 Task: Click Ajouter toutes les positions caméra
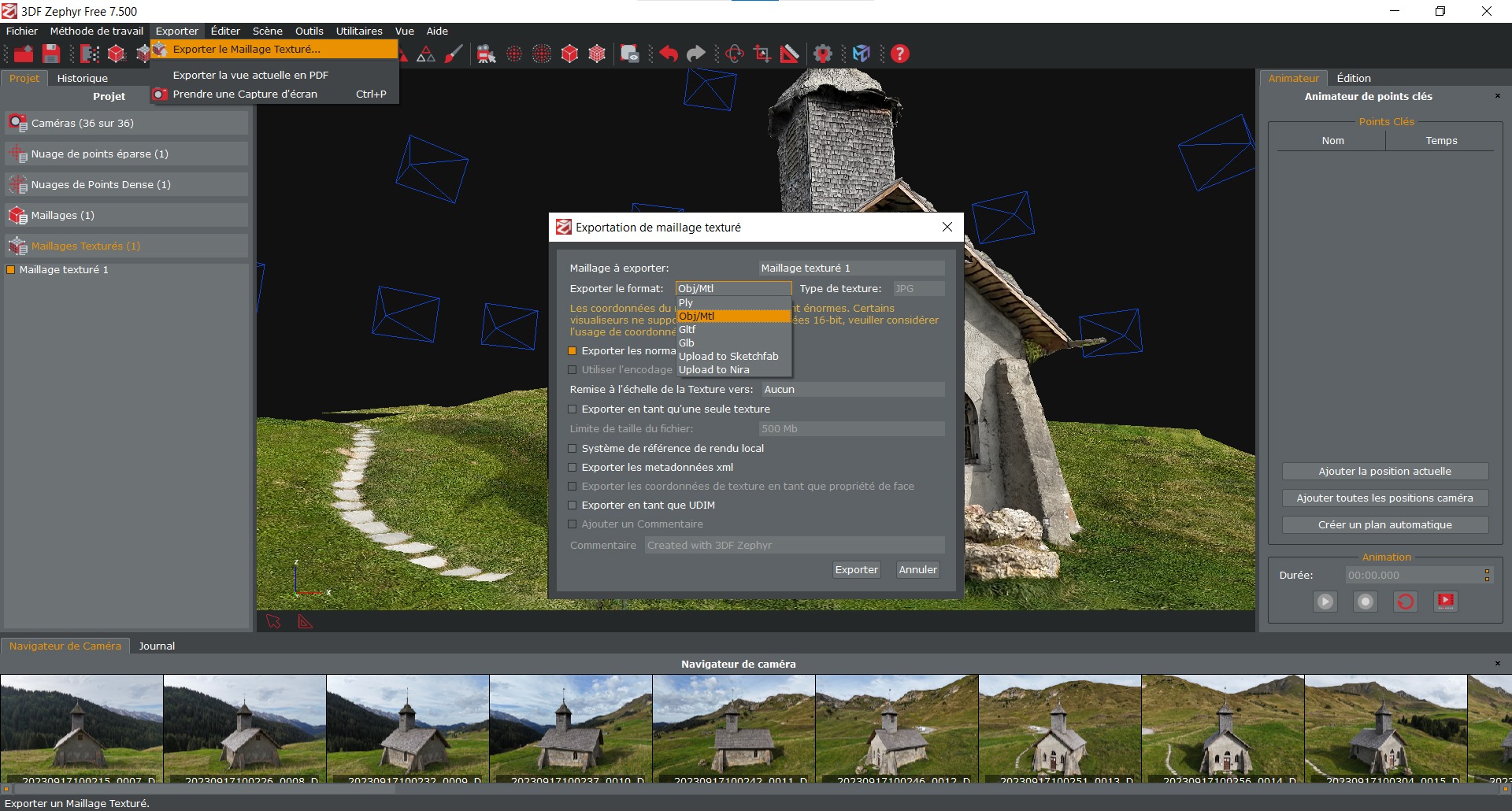tap(1385, 498)
